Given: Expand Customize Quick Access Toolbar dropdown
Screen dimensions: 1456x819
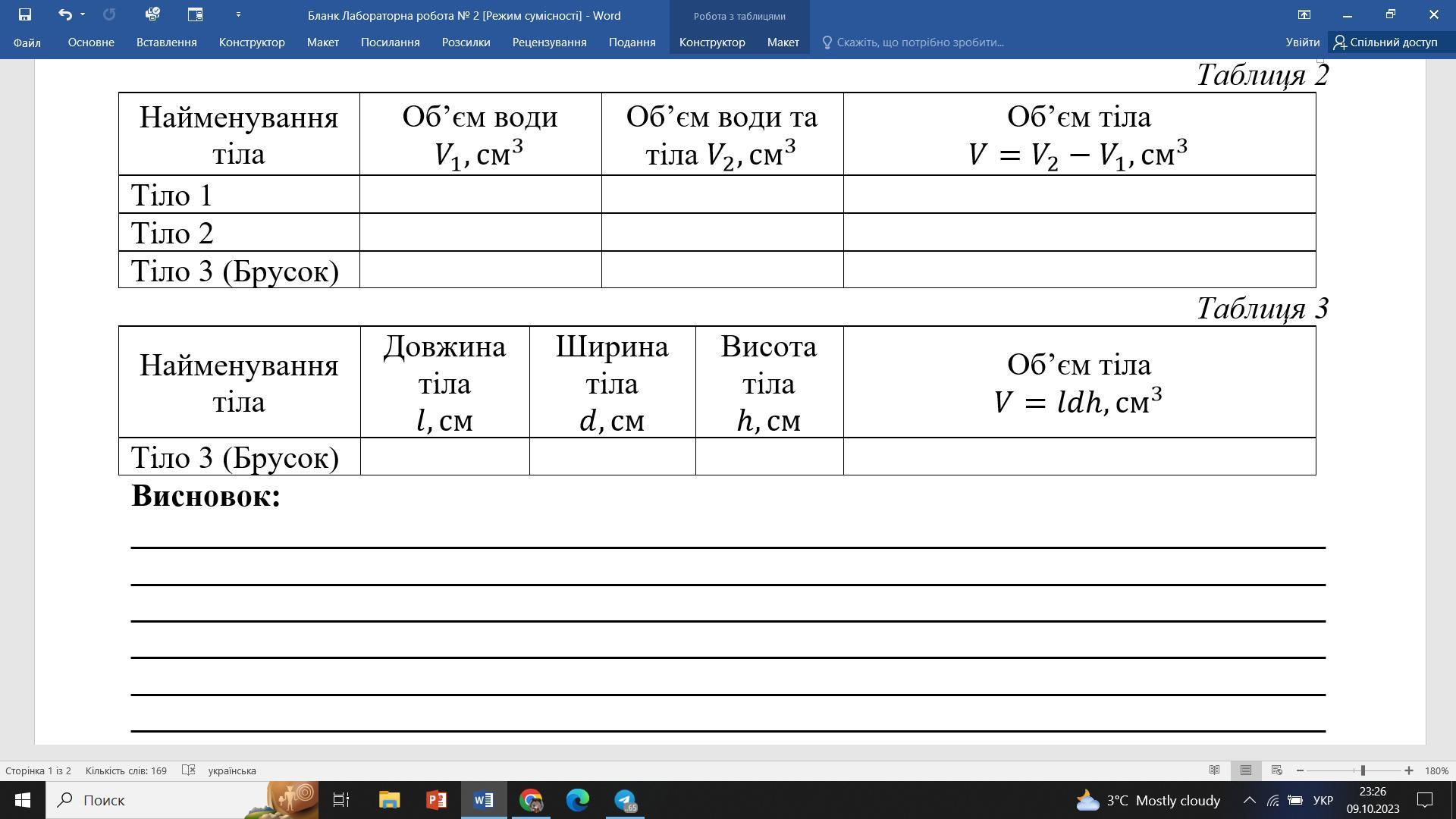Looking at the screenshot, I should (x=238, y=14).
